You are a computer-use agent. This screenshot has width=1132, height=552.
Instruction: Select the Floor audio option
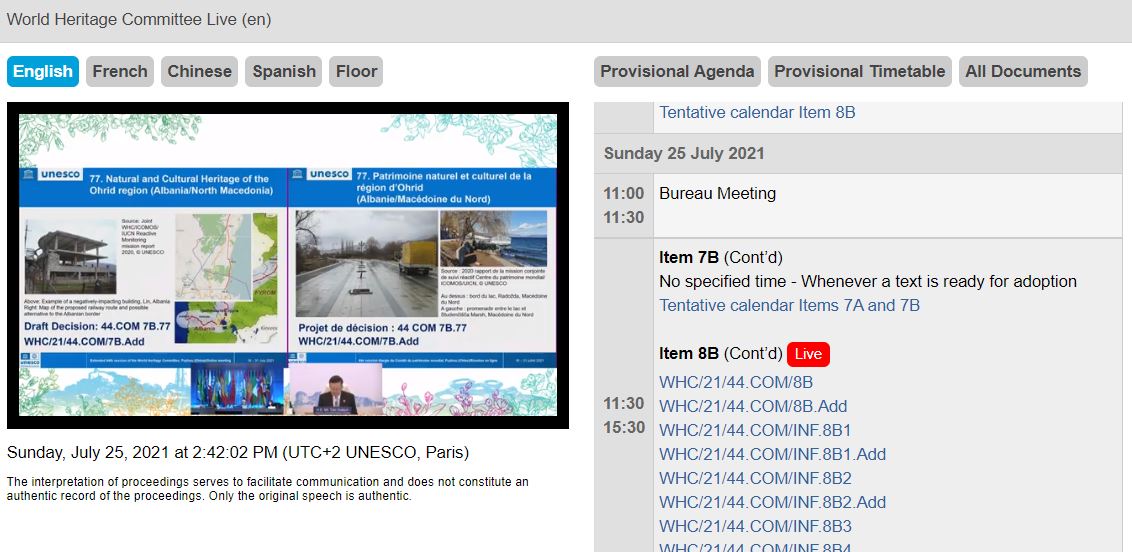tap(356, 71)
